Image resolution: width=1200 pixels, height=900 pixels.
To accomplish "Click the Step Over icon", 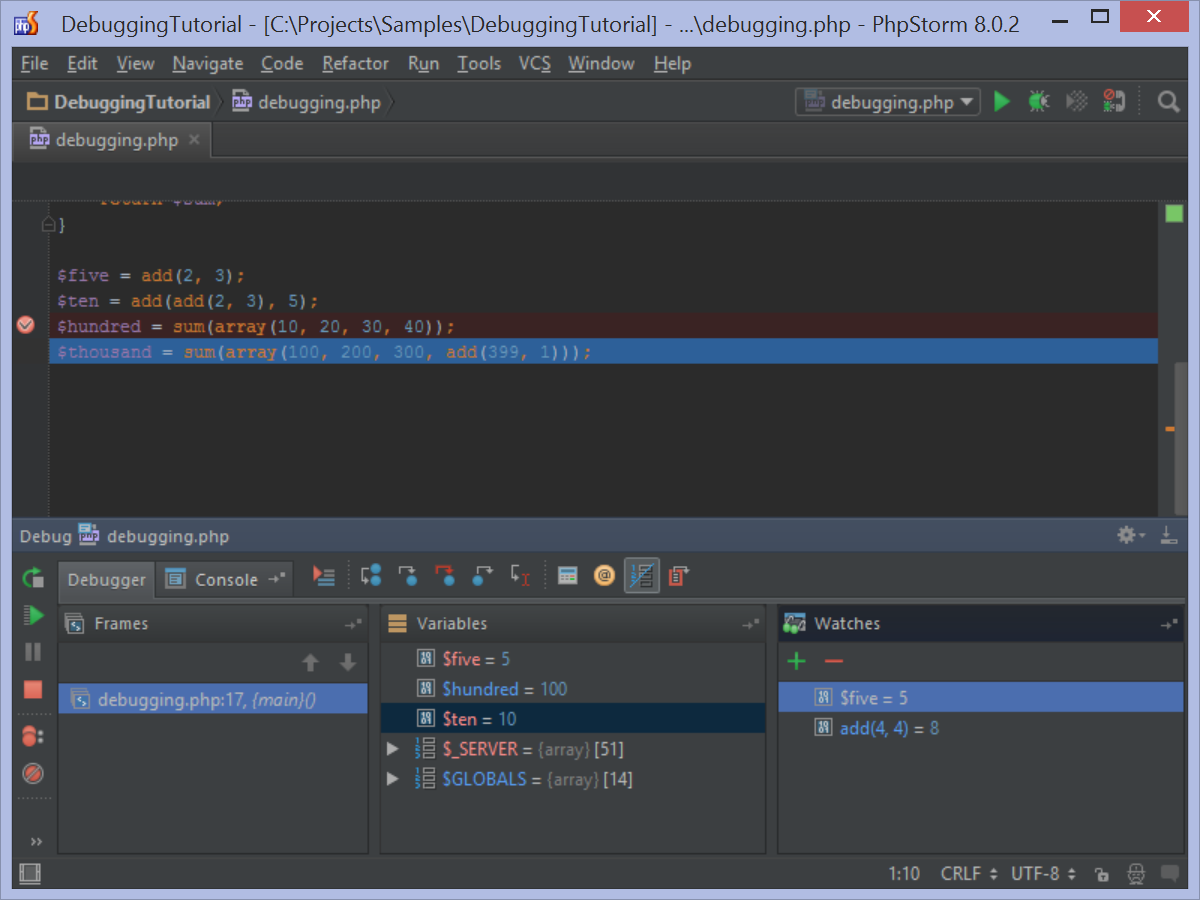I will click(371, 575).
